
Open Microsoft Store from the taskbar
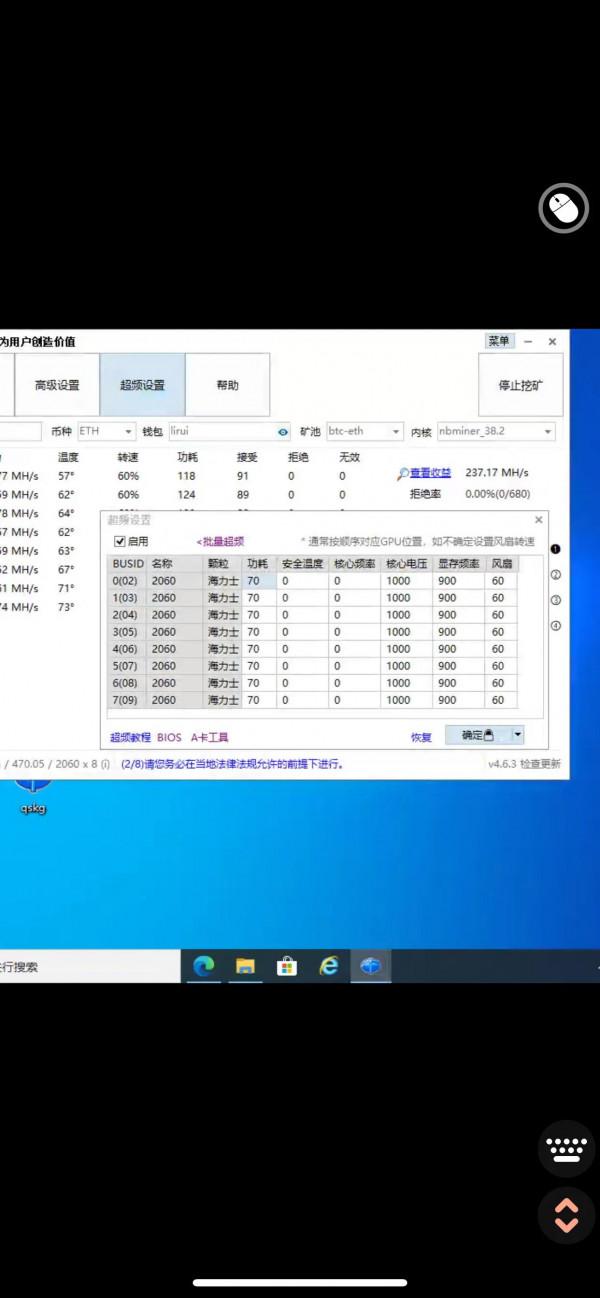287,966
